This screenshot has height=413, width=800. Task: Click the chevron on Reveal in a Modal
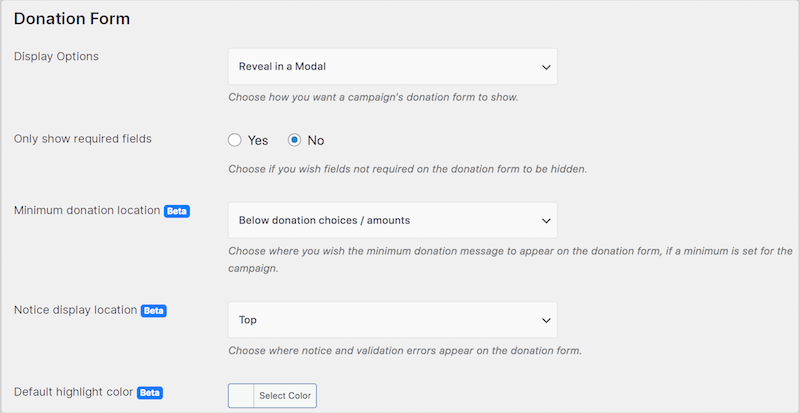(x=546, y=67)
